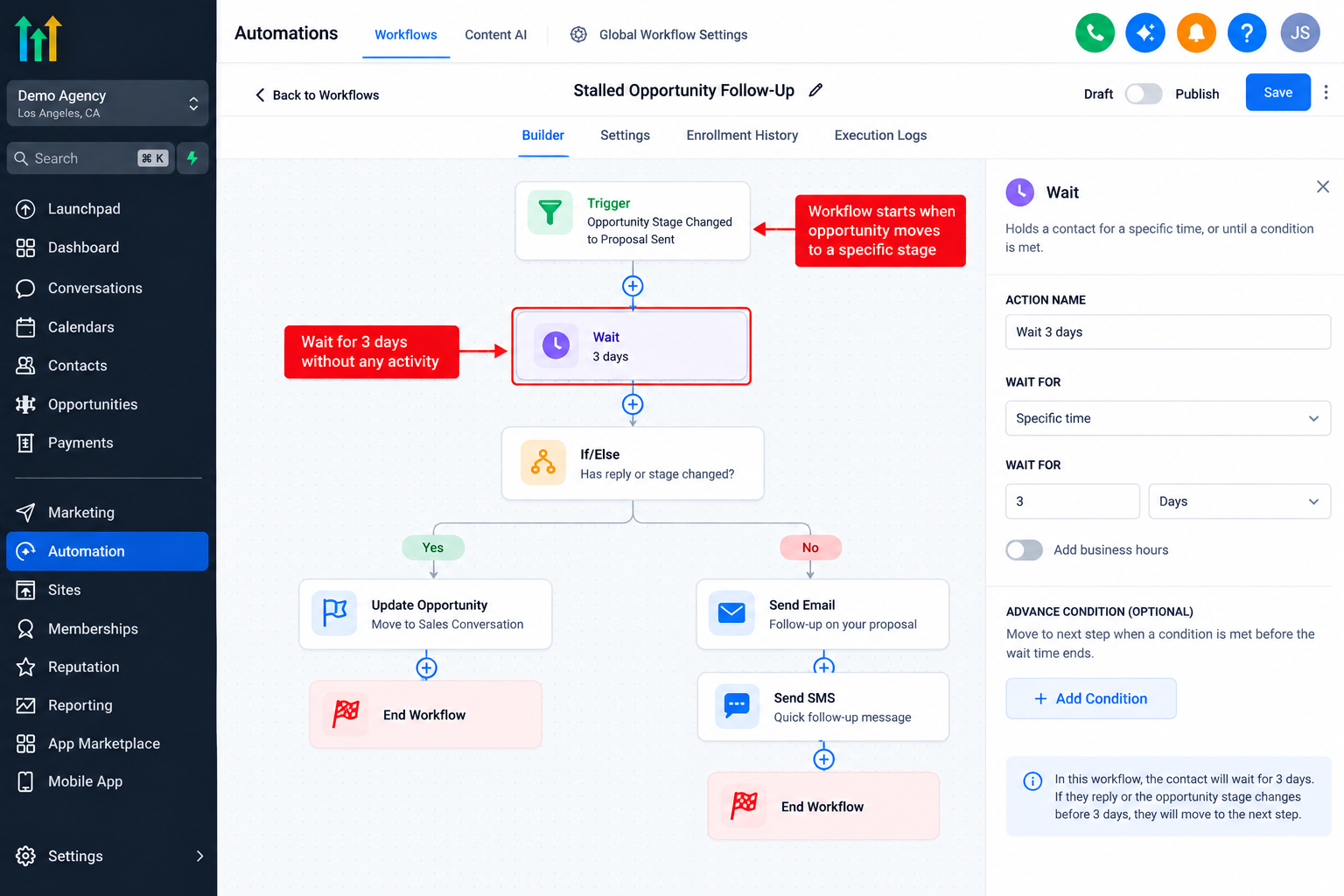
Task: Edit workflow name with pencil icon
Action: click(815, 90)
